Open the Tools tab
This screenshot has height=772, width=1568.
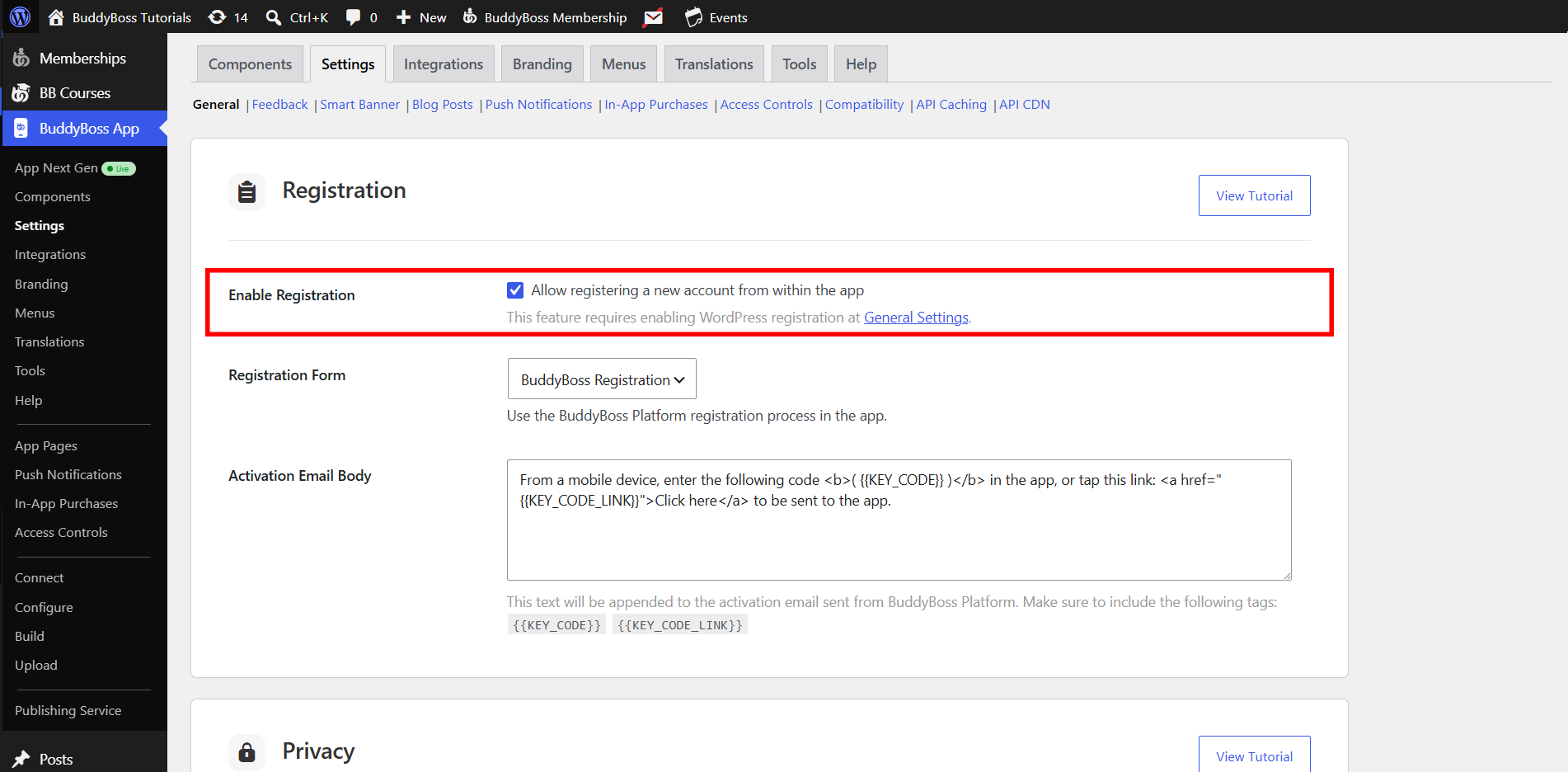pos(800,64)
